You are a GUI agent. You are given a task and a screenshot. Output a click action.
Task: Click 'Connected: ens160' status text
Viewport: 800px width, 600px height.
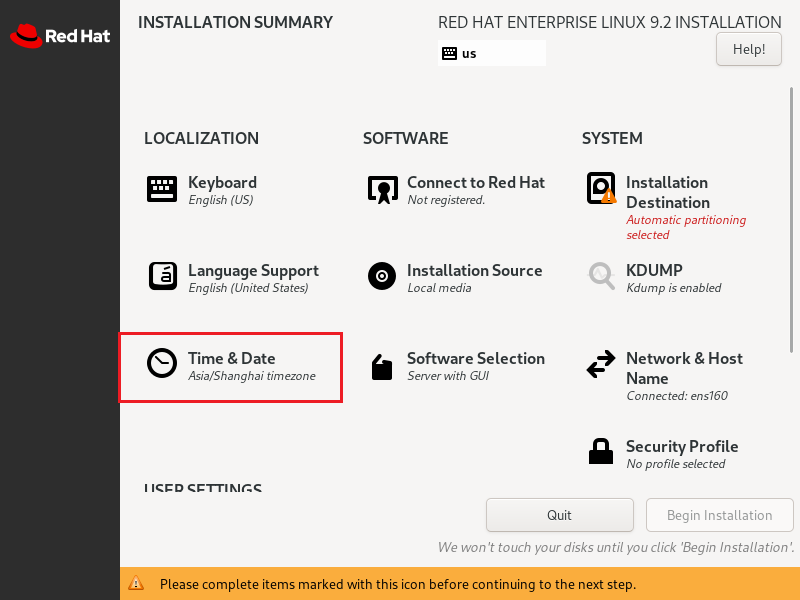point(677,396)
